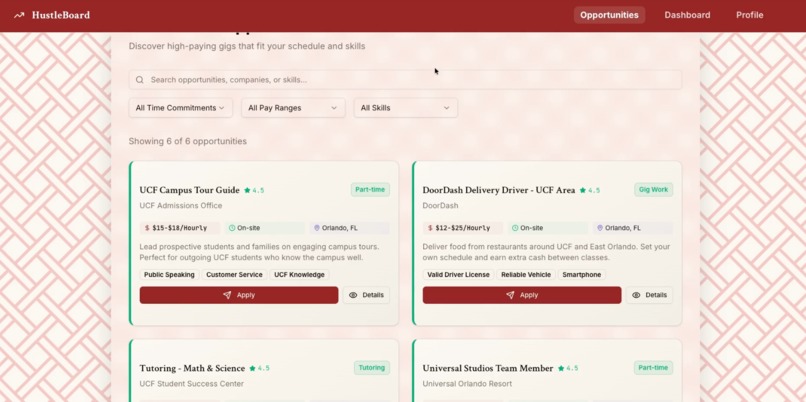Open Universal Studios Team Member title
This screenshot has width=806, height=402.
pos(488,368)
